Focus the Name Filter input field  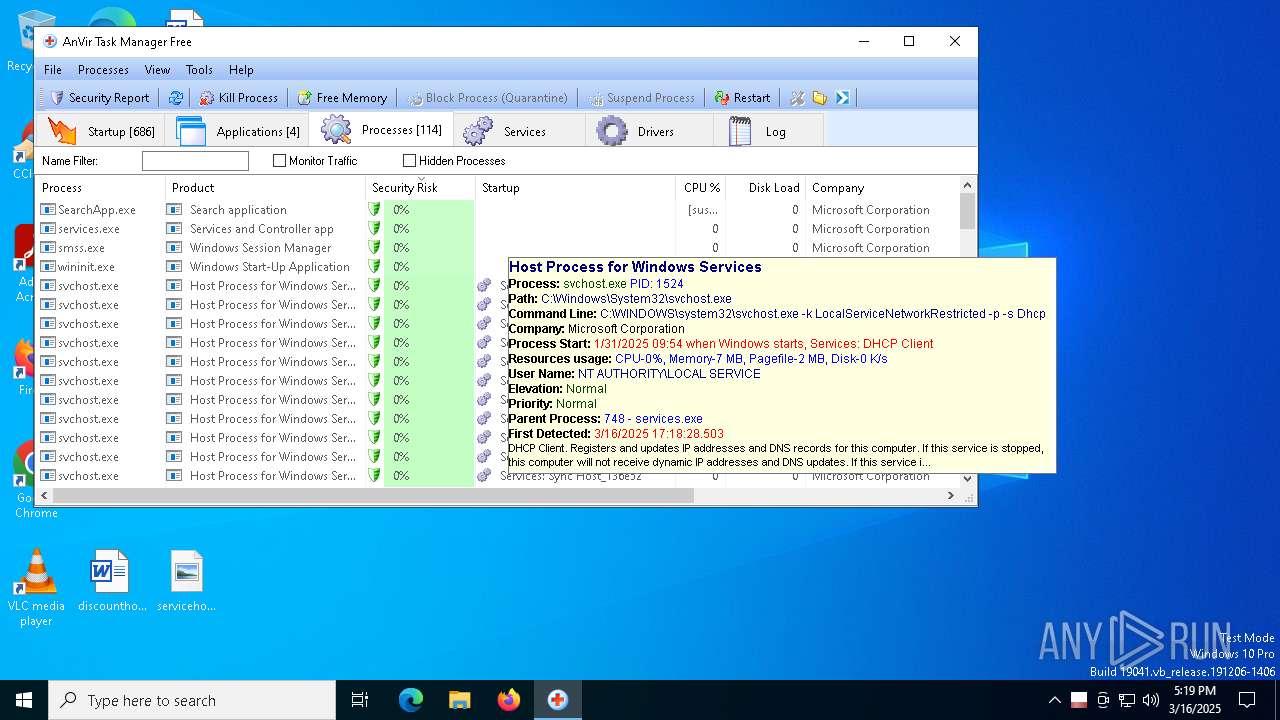pyautogui.click(x=195, y=161)
